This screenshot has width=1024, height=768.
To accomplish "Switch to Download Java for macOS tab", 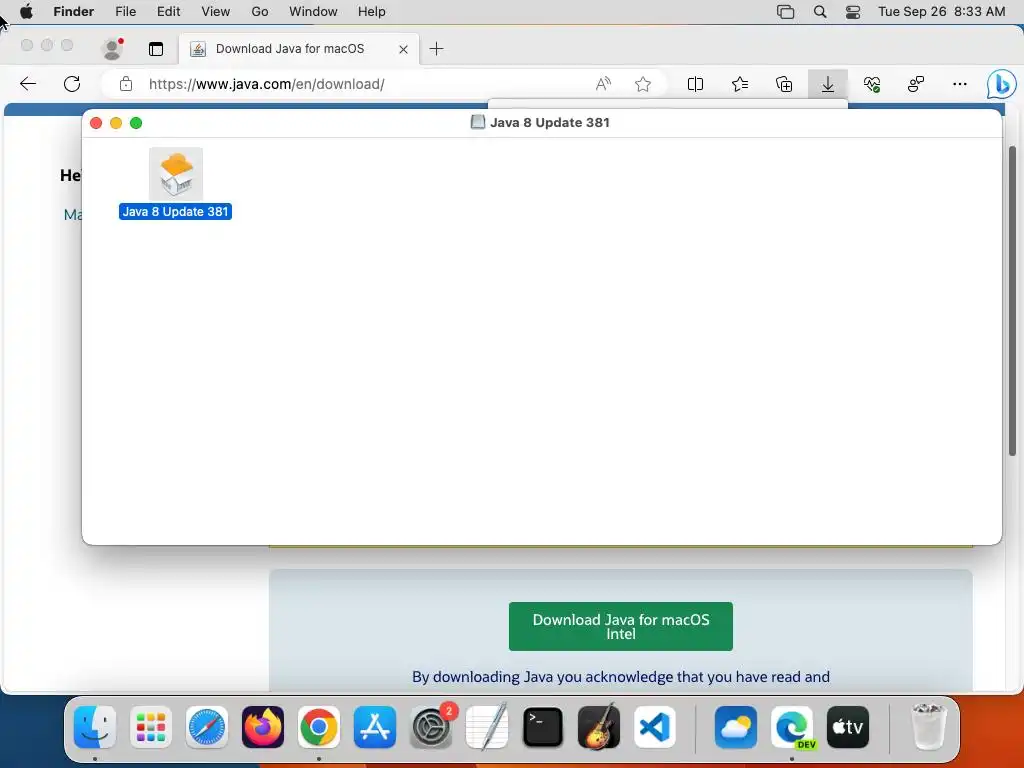I will (290, 49).
